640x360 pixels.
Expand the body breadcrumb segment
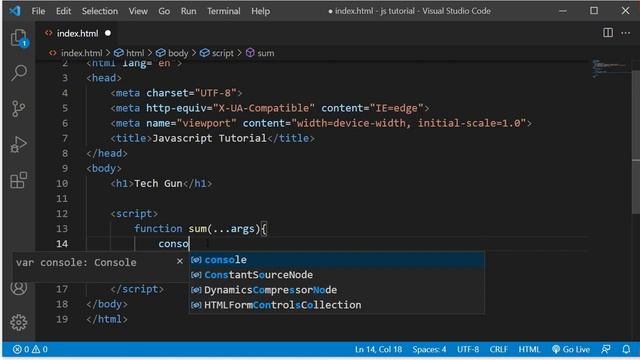point(172,53)
